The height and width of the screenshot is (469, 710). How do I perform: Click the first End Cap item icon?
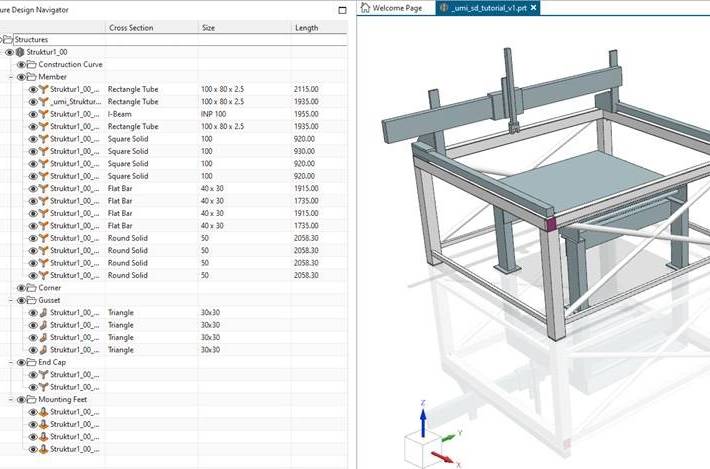click(43, 375)
